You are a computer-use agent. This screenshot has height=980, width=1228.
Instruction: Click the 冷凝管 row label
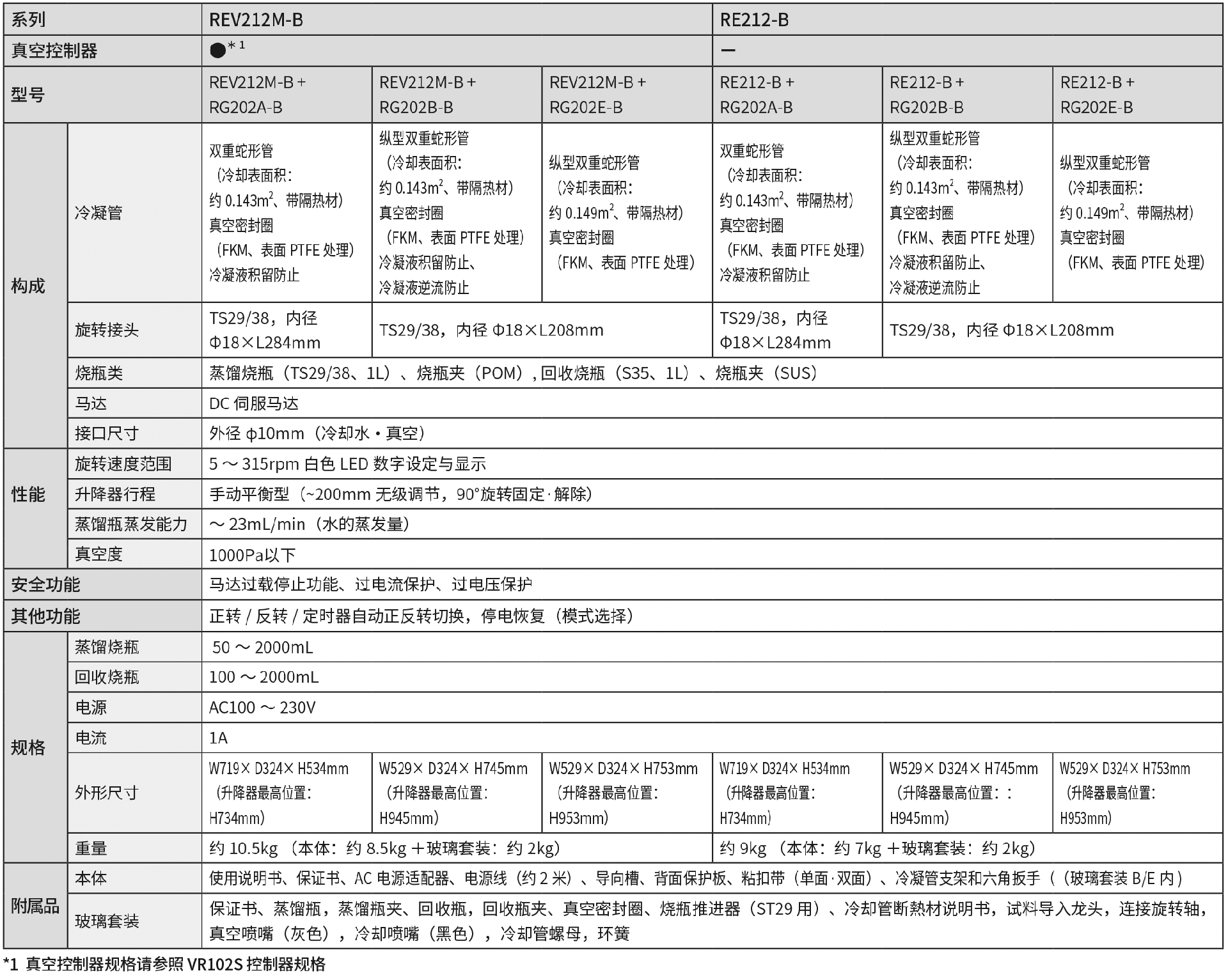coord(98,213)
